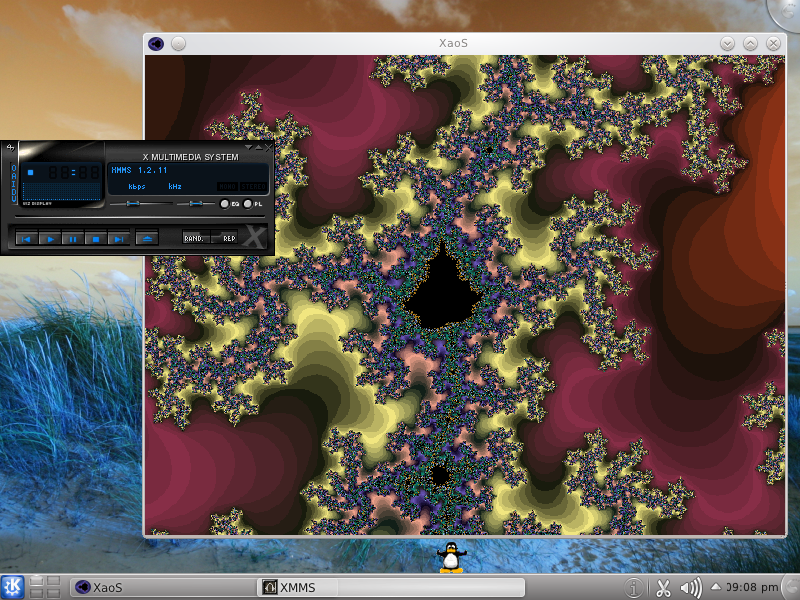Click the 'XMMS 1.2.11' song title display
Viewport: 800px width, 600px height.
(139, 170)
